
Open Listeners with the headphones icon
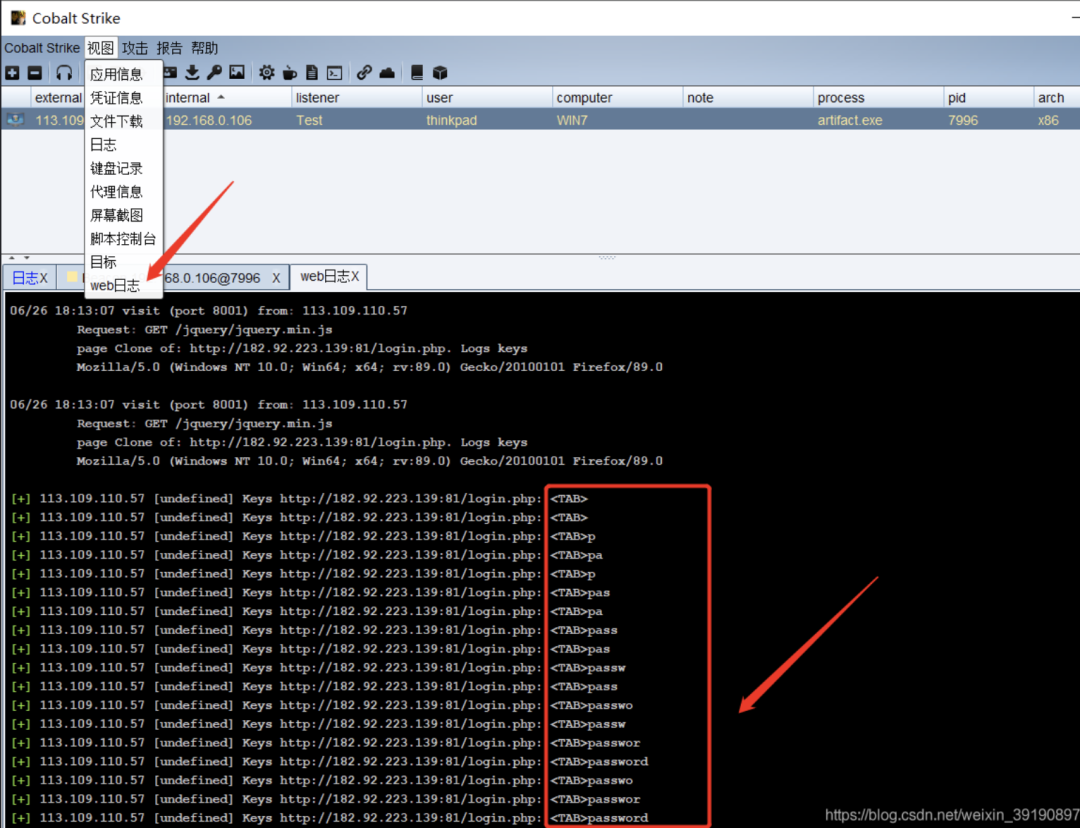click(64, 72)
